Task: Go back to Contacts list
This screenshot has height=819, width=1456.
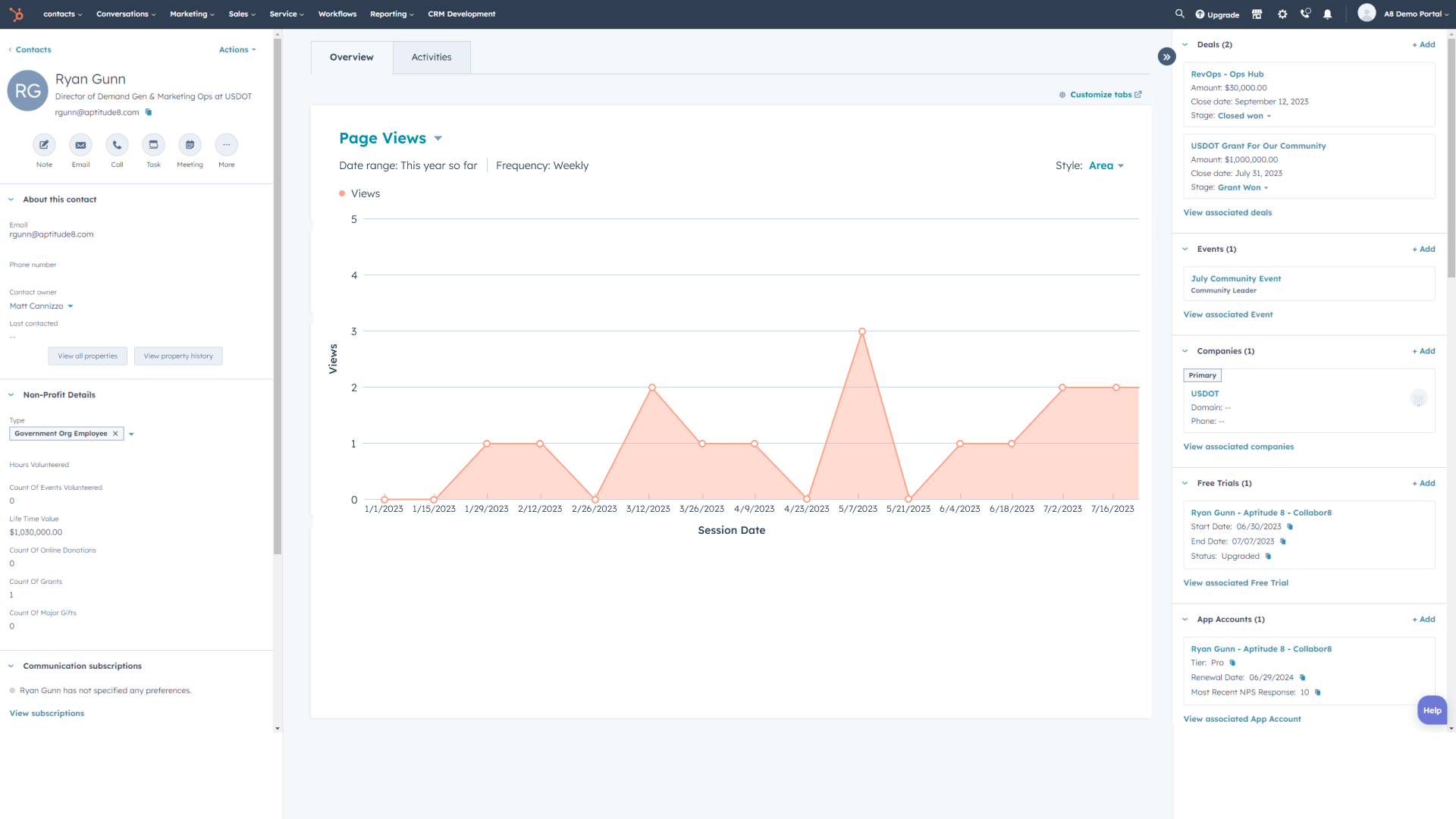Action: pos(30,50)
